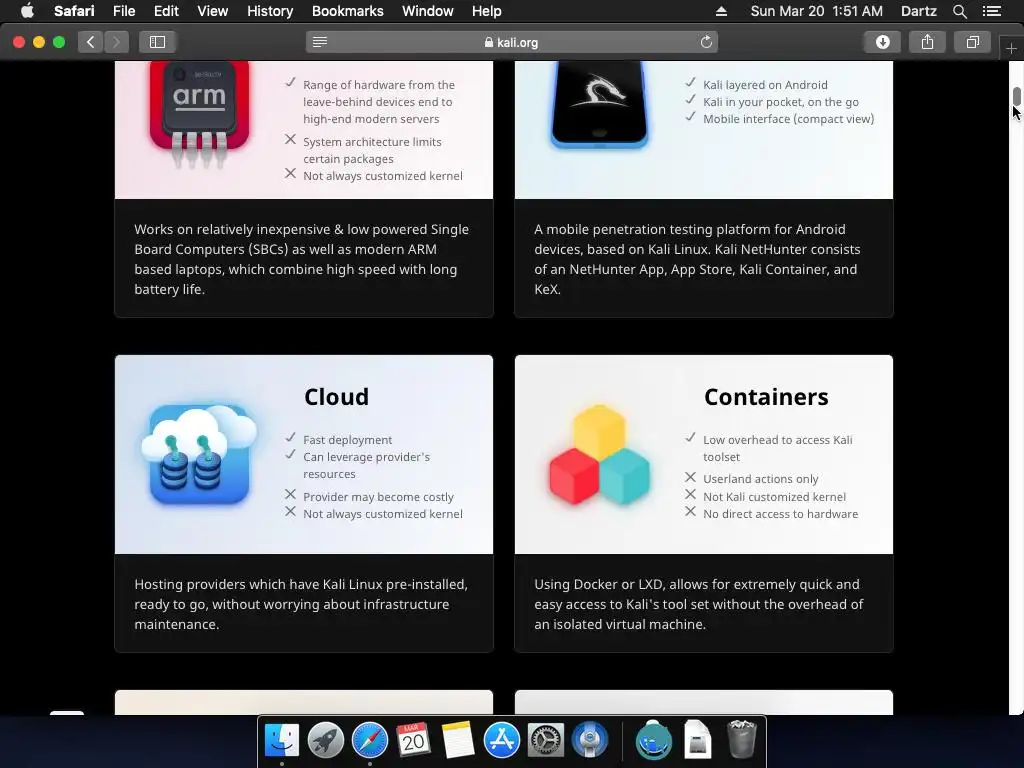Toggle the Safari sidebar button

(x=157, y=42)
